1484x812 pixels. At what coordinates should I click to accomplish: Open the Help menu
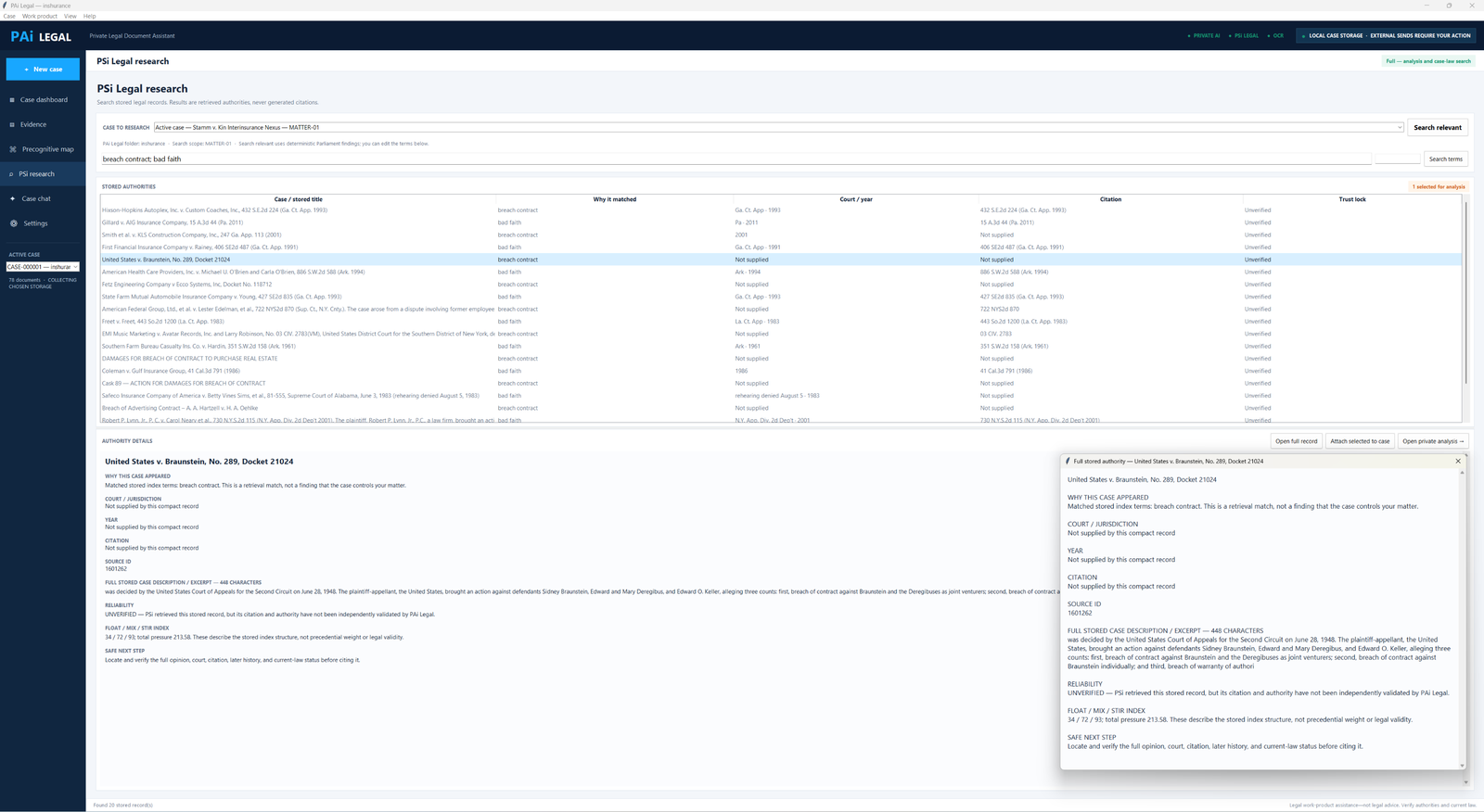tap(90, 16)
